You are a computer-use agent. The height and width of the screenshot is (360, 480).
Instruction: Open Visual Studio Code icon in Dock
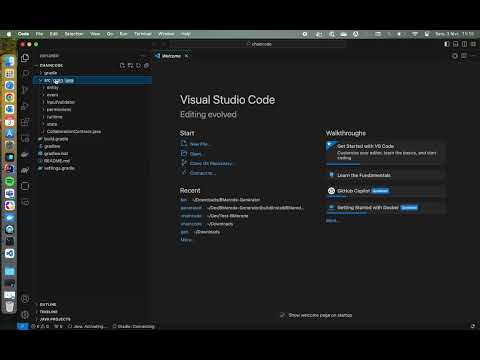point(9,253)
